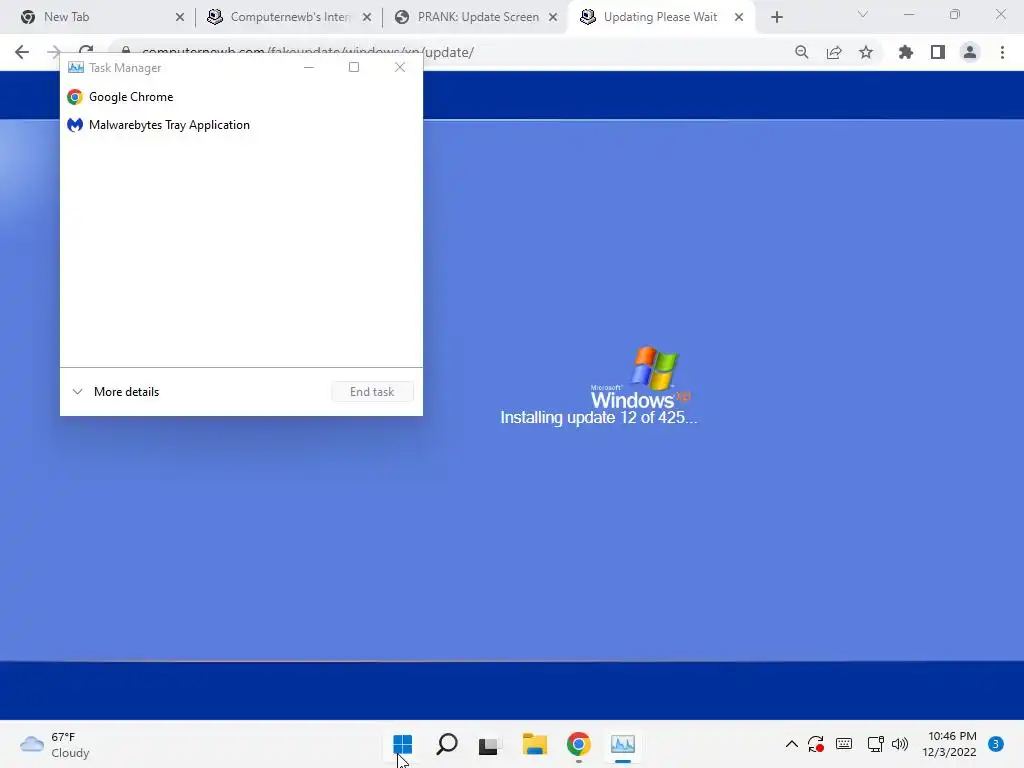Select Malwarebytes Tray Application process
Viewport: 1024px width, 768px height.
click(241, 125)
